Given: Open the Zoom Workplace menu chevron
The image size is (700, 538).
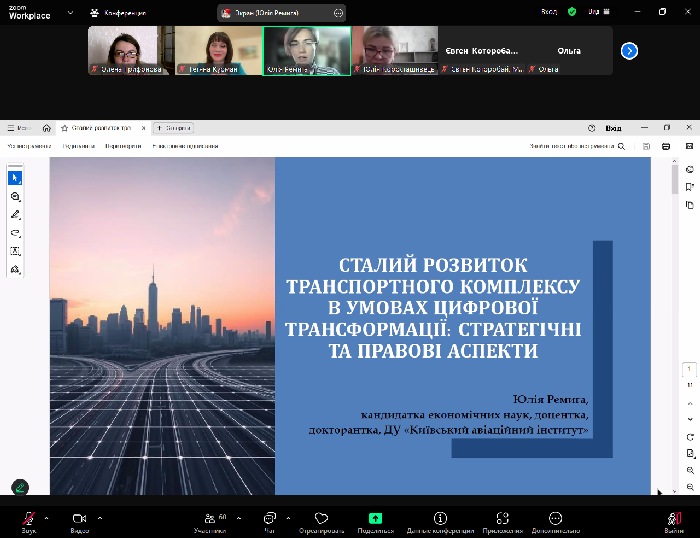Looking at the screenshot, I should point(69,13).
